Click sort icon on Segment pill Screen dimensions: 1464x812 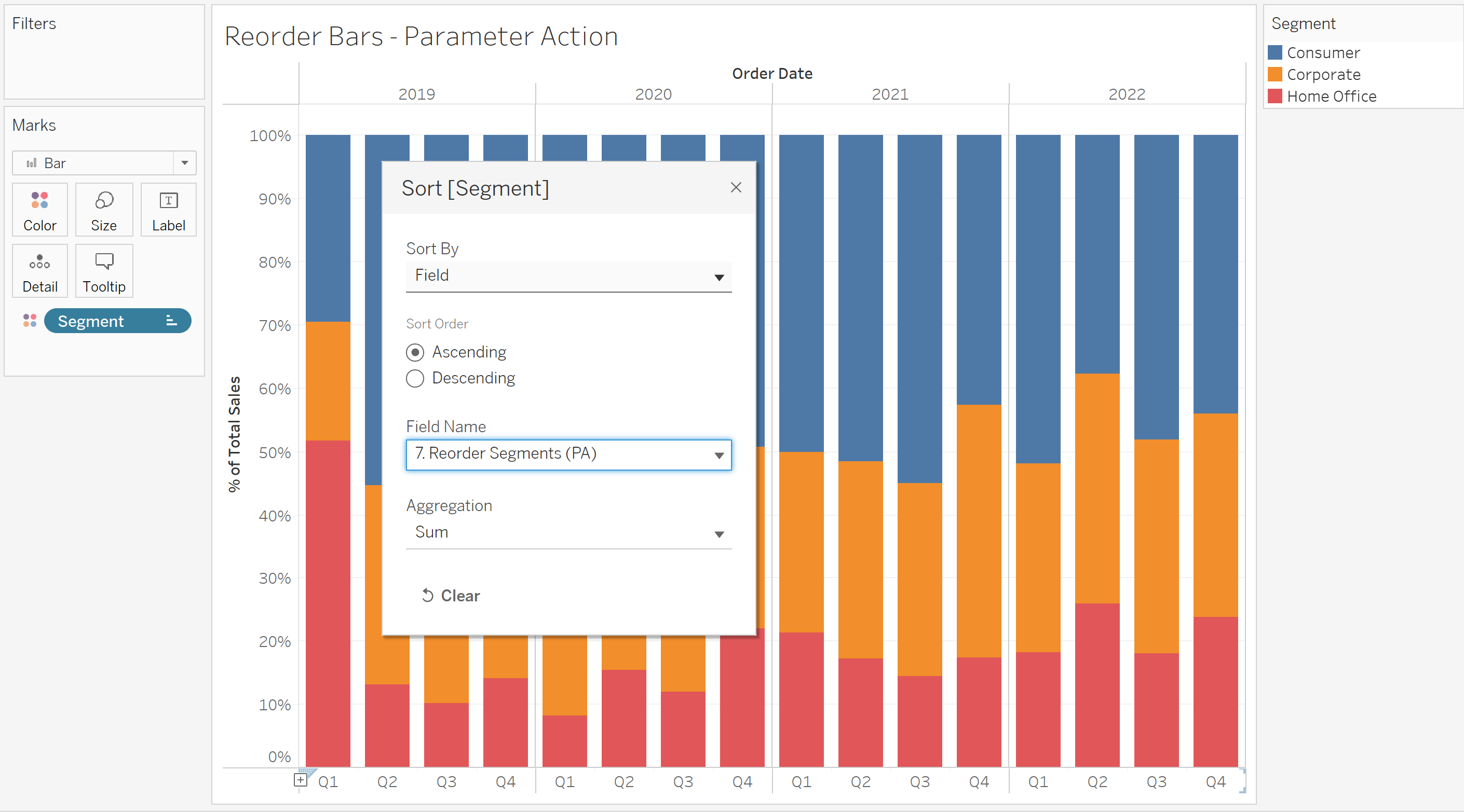click(171, 321)
